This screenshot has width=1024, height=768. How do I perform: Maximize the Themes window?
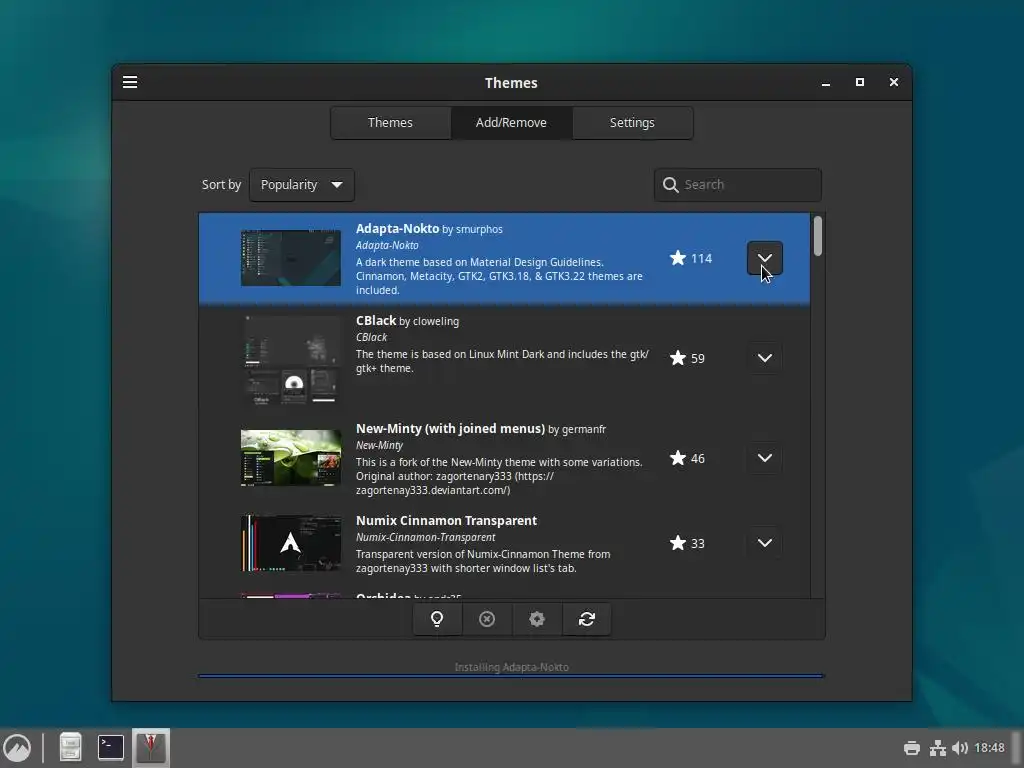(x=860, y=82)
